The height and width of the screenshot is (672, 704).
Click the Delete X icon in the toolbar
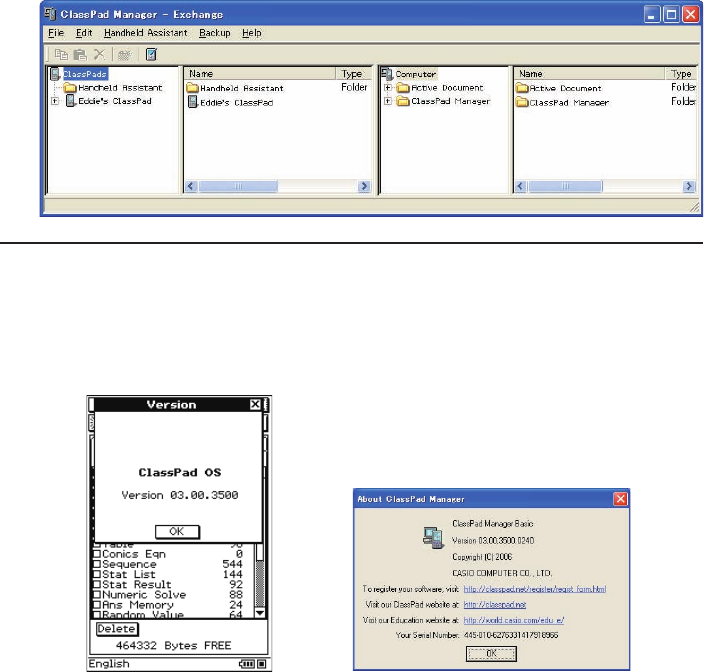tap(99, 55)
